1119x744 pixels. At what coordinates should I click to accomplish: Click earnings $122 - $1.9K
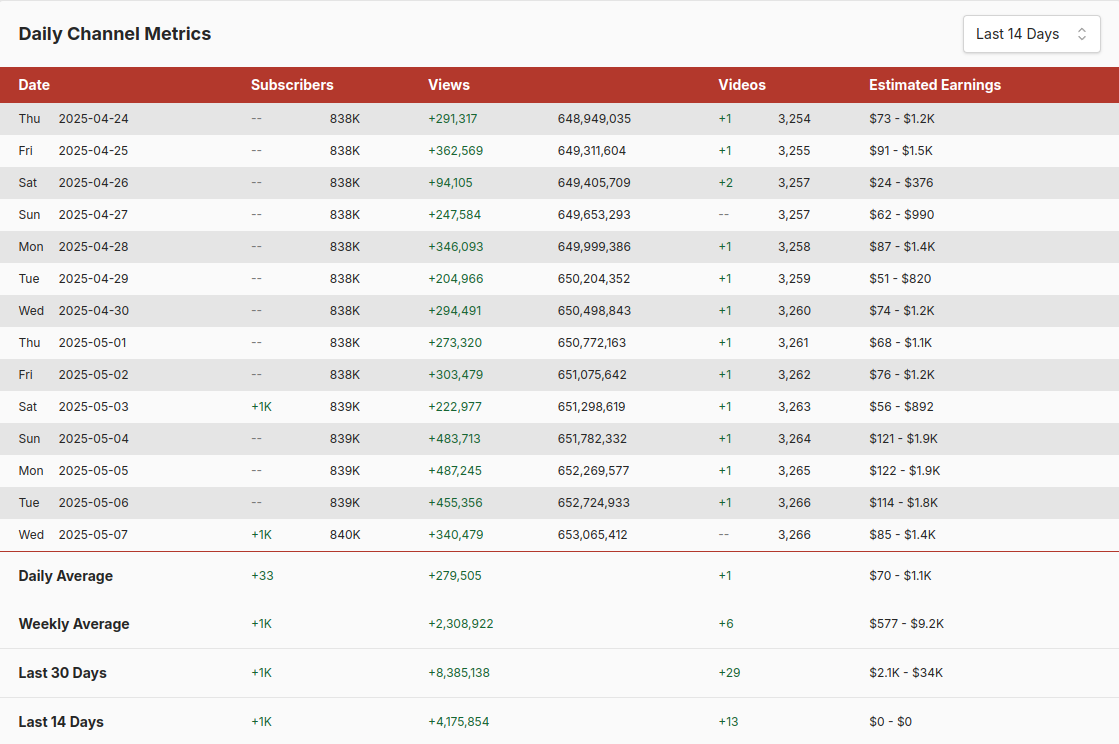pos(905,471)
